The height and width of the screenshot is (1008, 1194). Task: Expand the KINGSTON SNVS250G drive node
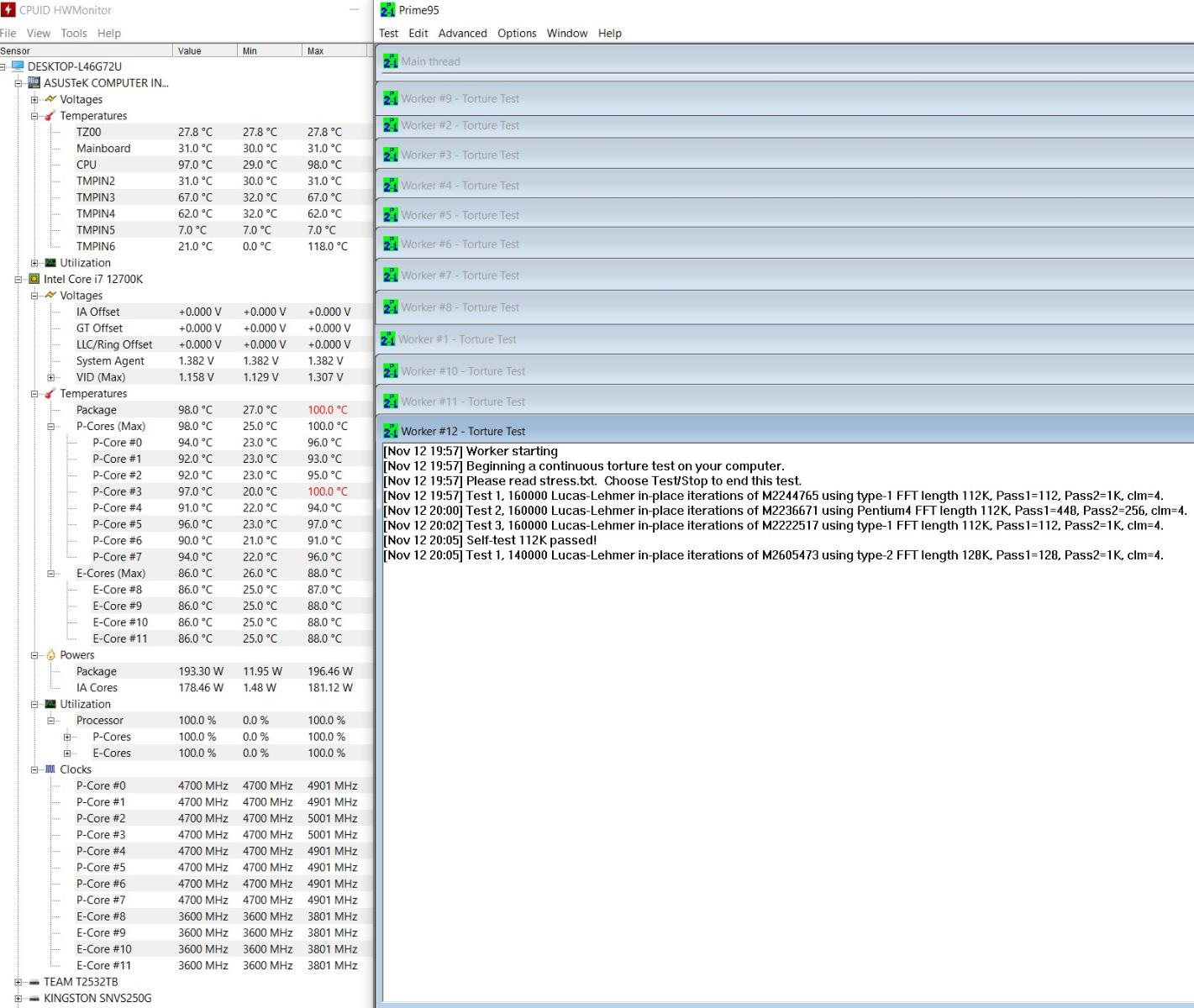point(18,999)
